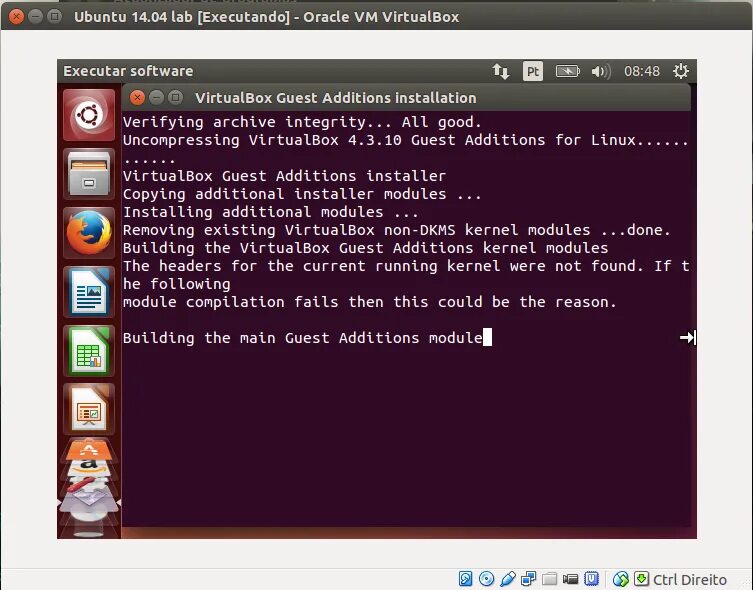Maximize the Guest Additions installation window
This screenshot has width=753, height=590.
click(x=175, y=98)
